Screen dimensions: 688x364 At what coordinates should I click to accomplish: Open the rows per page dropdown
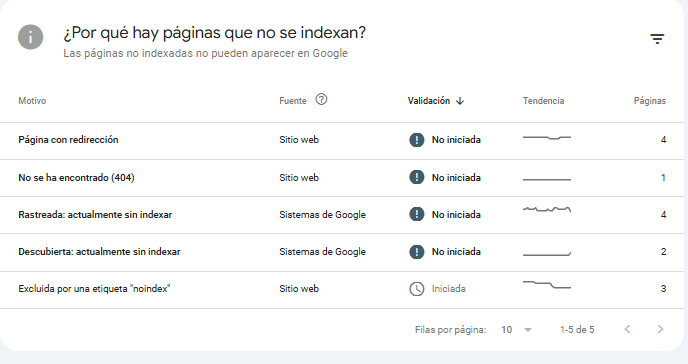click(x=516, y=329)
